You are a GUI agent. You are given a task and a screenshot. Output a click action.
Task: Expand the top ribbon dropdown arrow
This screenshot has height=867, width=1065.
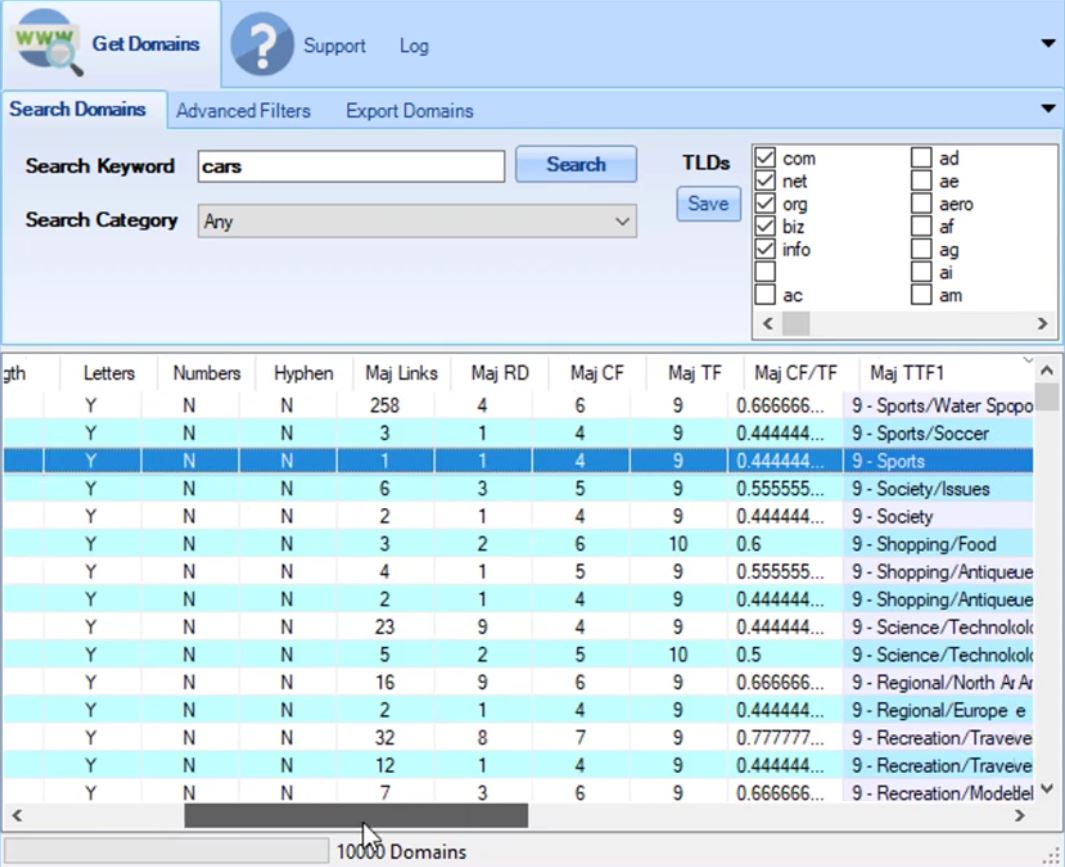pos(1048,43)
